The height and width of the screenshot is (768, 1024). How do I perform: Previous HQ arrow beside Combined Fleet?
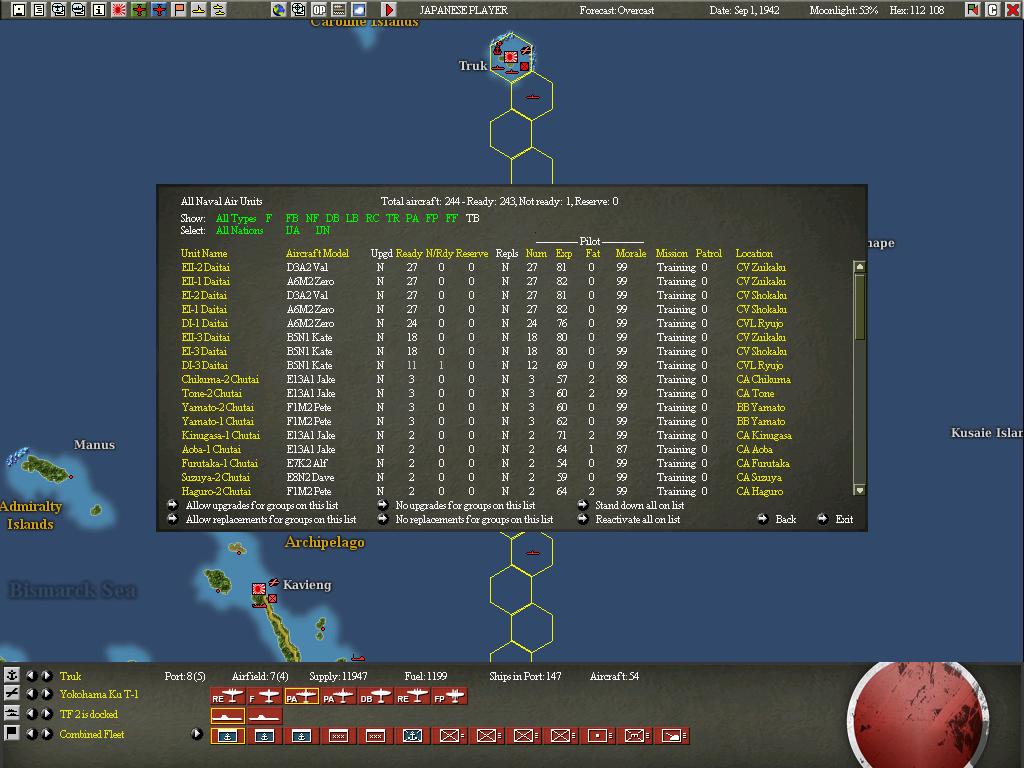click(31, 733)
